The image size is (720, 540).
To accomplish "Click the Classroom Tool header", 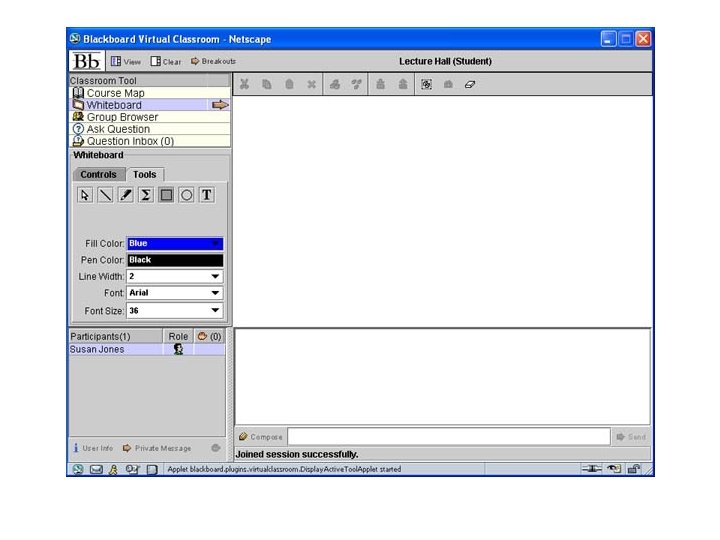I will (x=150, y=81).
